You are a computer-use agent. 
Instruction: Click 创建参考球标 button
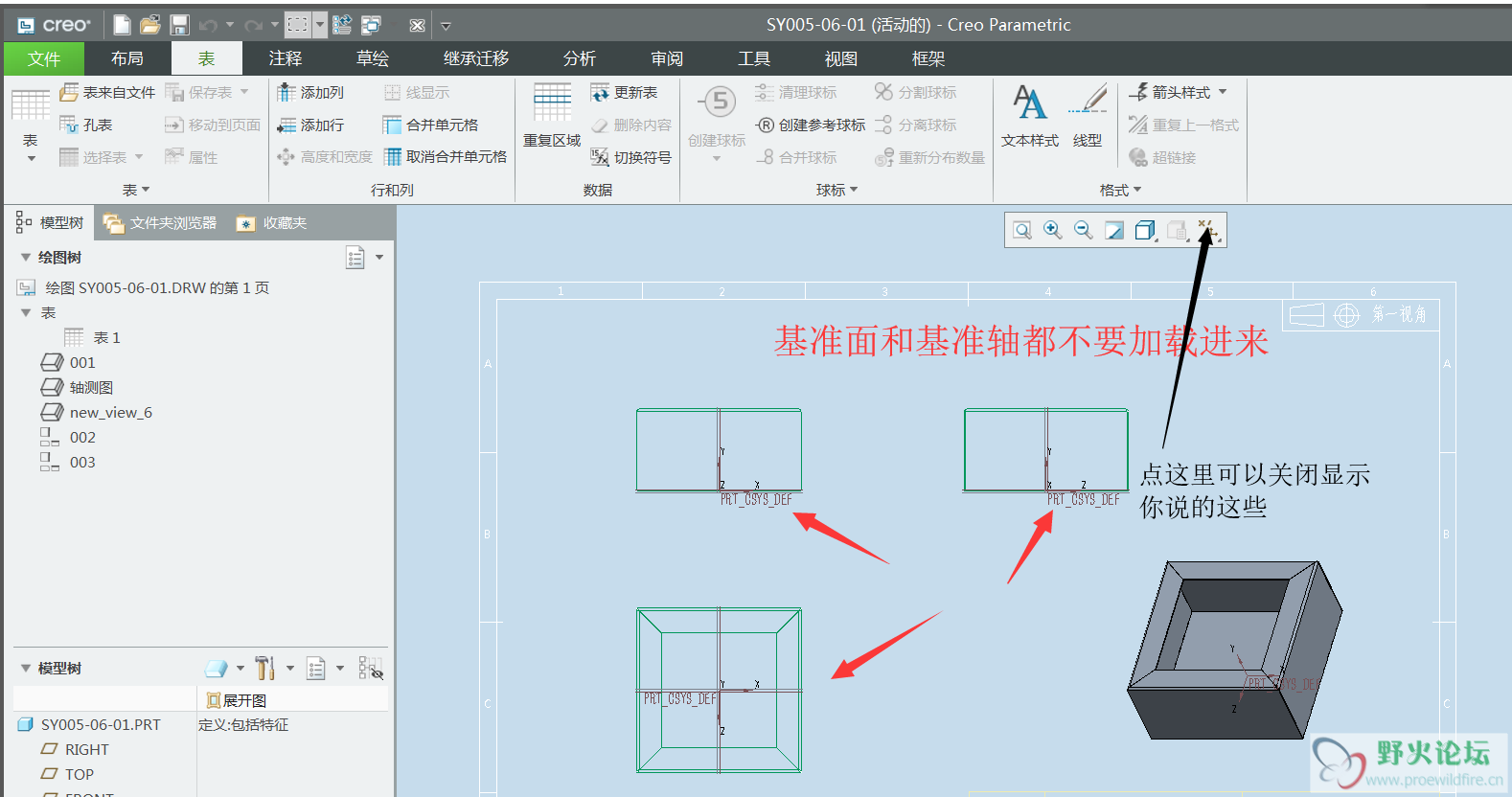click(810, 125)
